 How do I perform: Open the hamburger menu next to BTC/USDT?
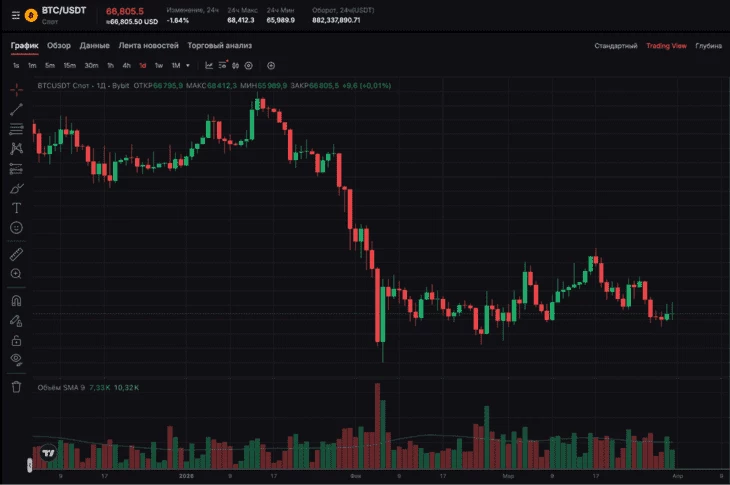click(x=15, y=16)
